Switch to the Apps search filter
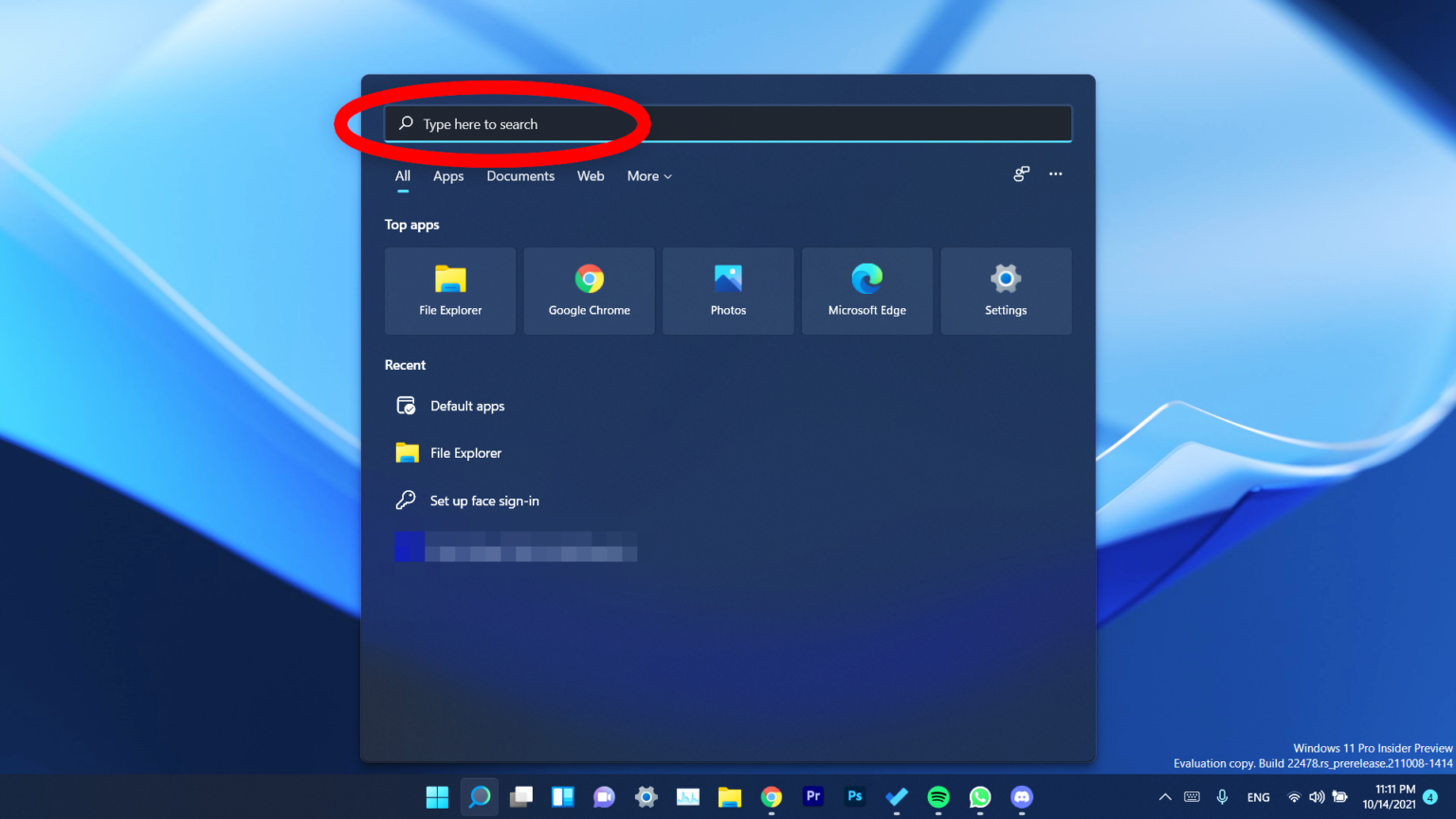The height and width of the screenshot is (819, 1456). click(448, 176)
